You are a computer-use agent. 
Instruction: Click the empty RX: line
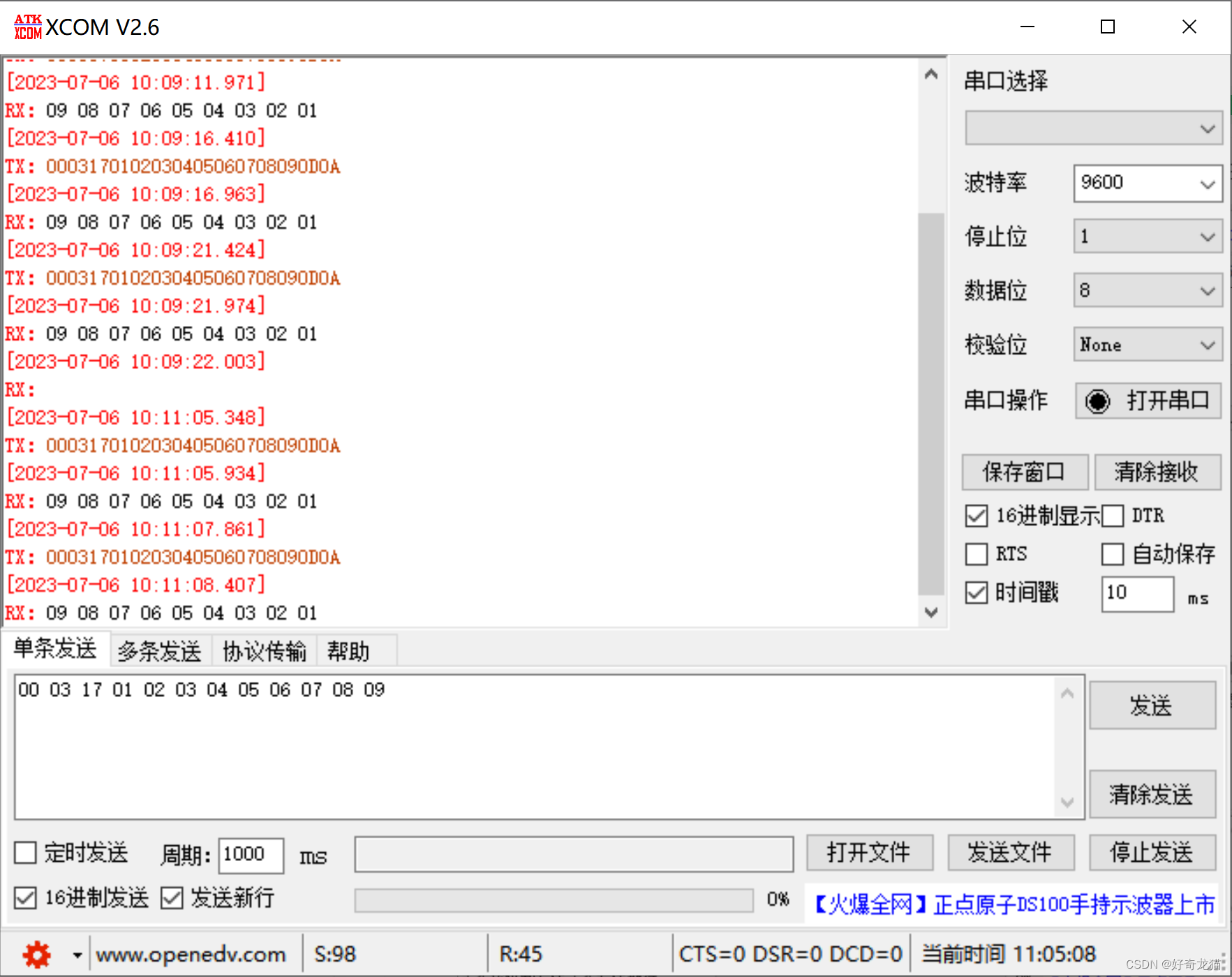pos(20,389)
